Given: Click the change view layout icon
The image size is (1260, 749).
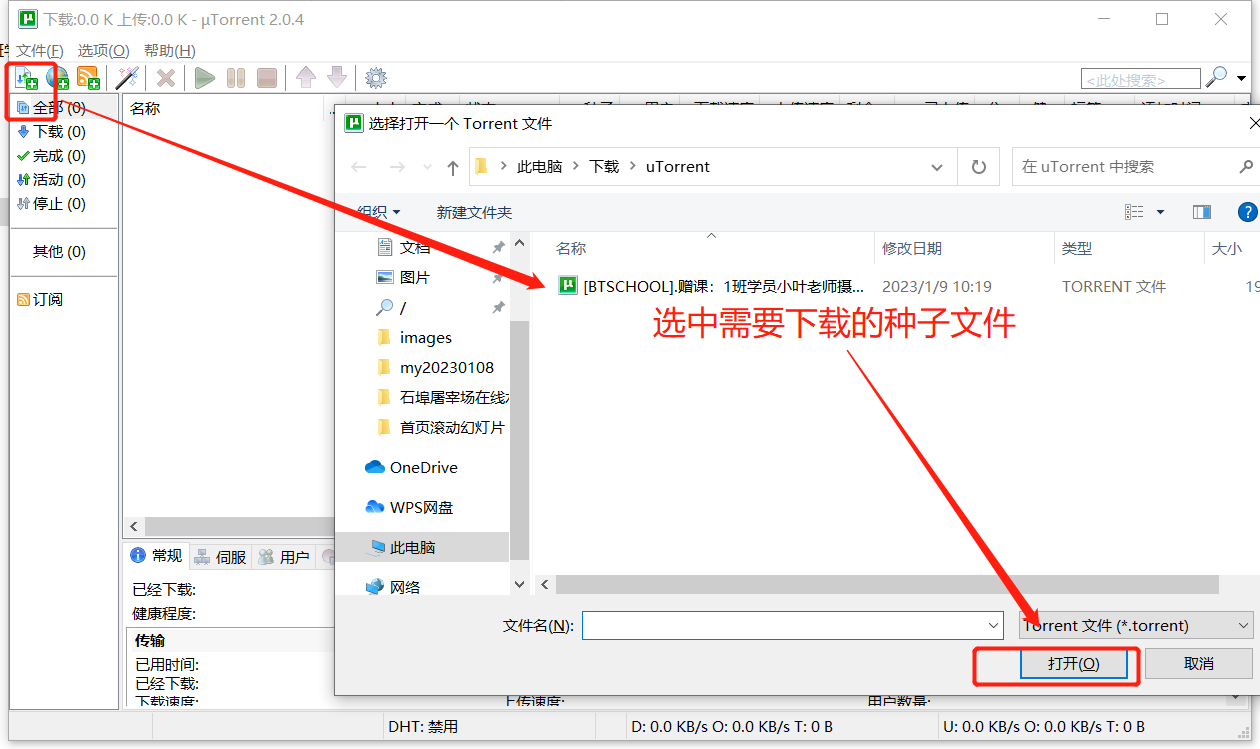Looking at the screenshot, I should point(1134,212).
